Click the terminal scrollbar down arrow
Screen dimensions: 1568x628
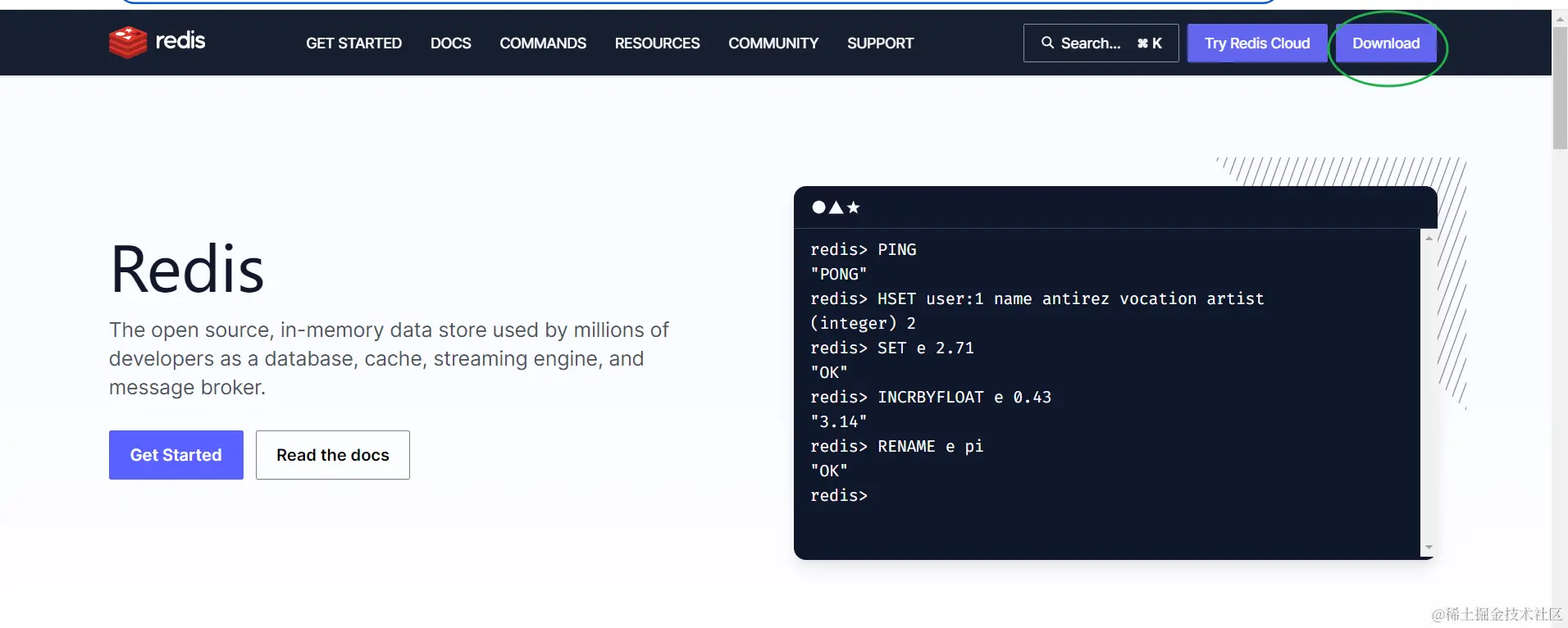1429,547
